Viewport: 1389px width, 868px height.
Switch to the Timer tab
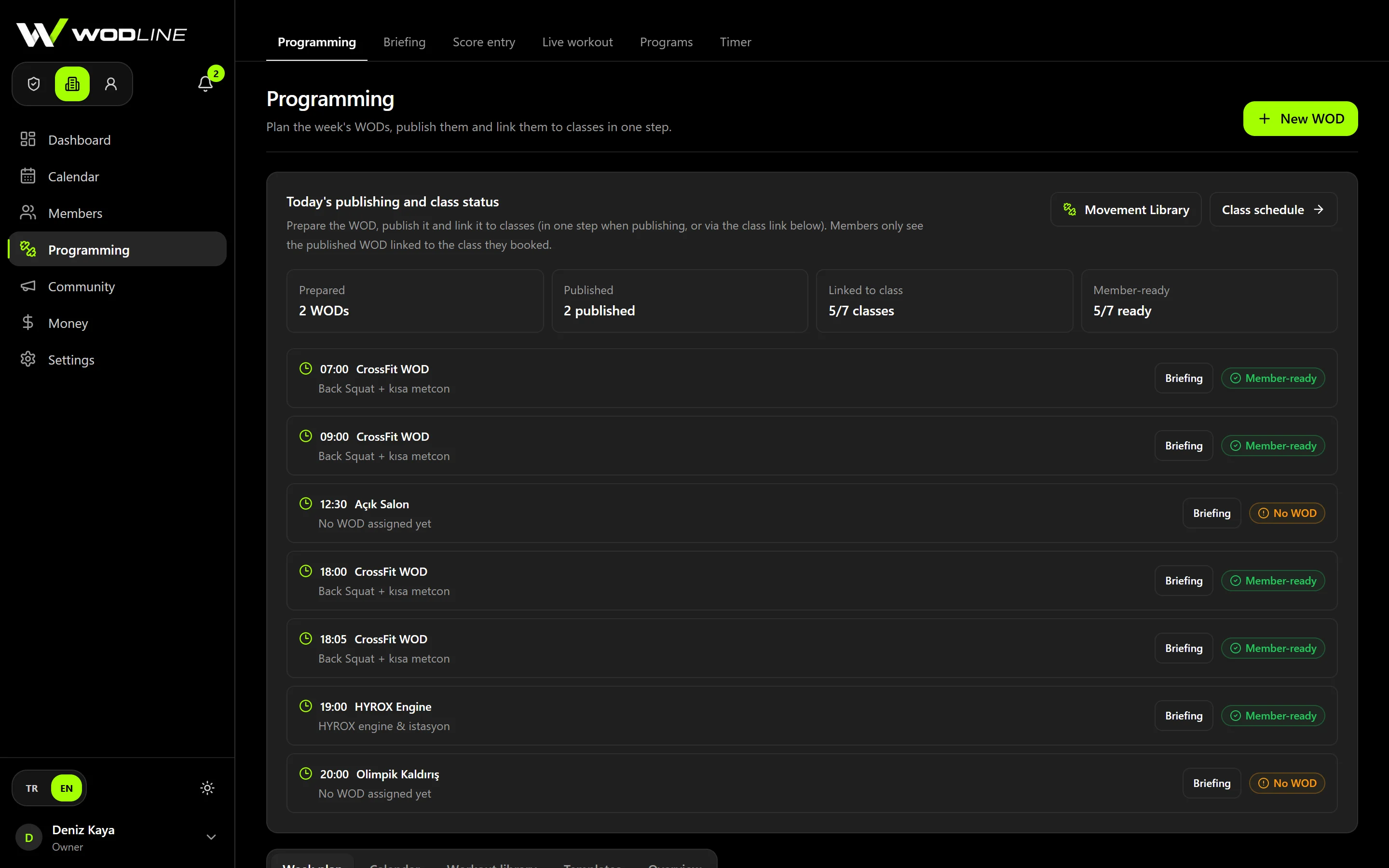coord(735,42)
